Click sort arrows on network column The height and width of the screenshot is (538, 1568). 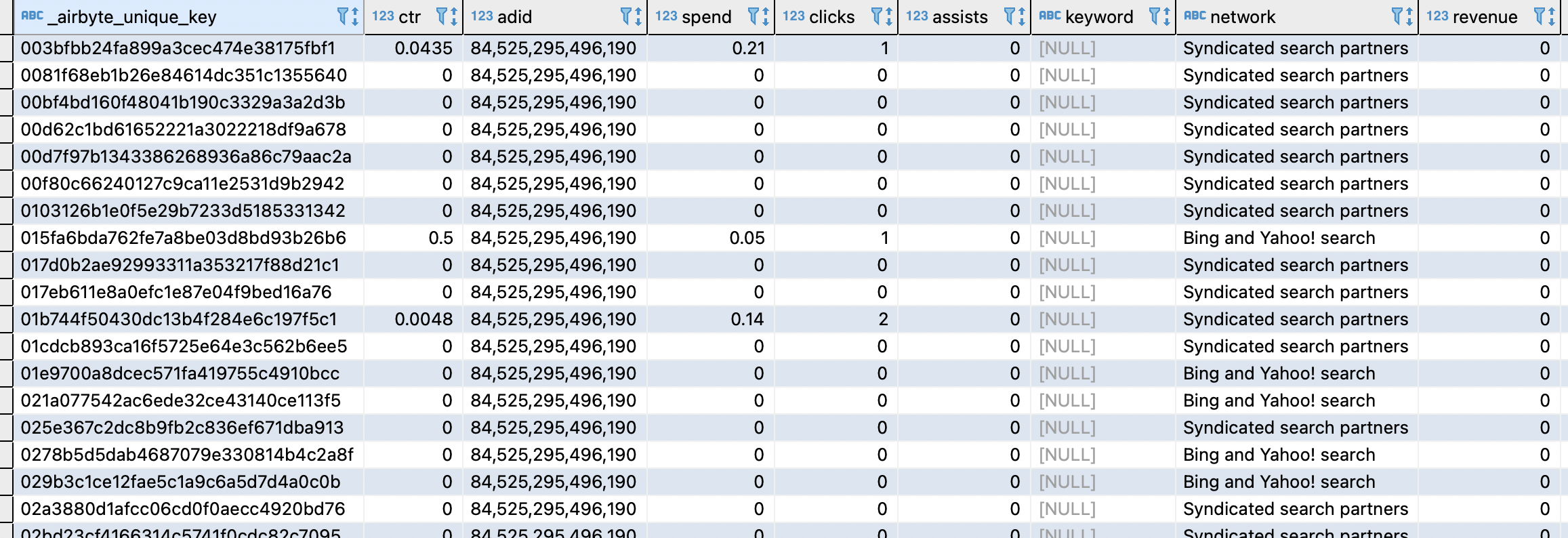[x=1408, y=16]
